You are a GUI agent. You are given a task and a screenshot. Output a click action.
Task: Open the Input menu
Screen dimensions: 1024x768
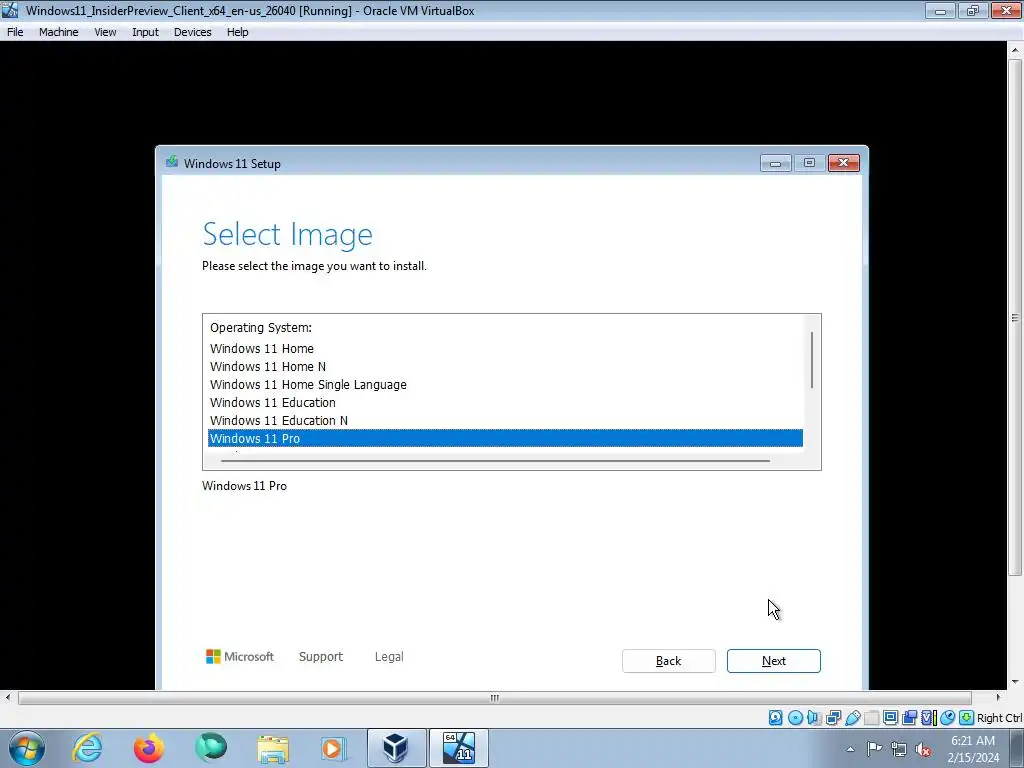click(x=145, y=32)
